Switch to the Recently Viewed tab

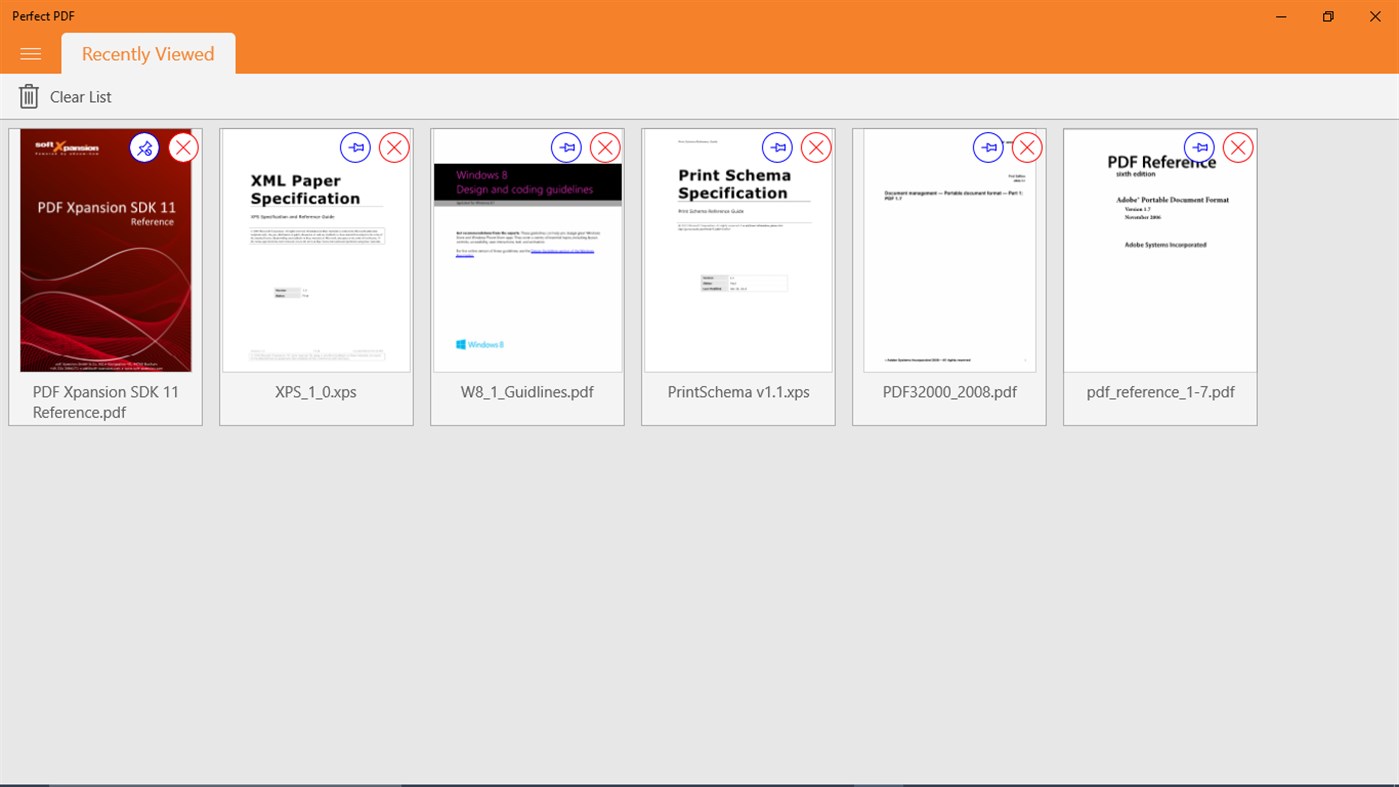(x=147, y=54)
